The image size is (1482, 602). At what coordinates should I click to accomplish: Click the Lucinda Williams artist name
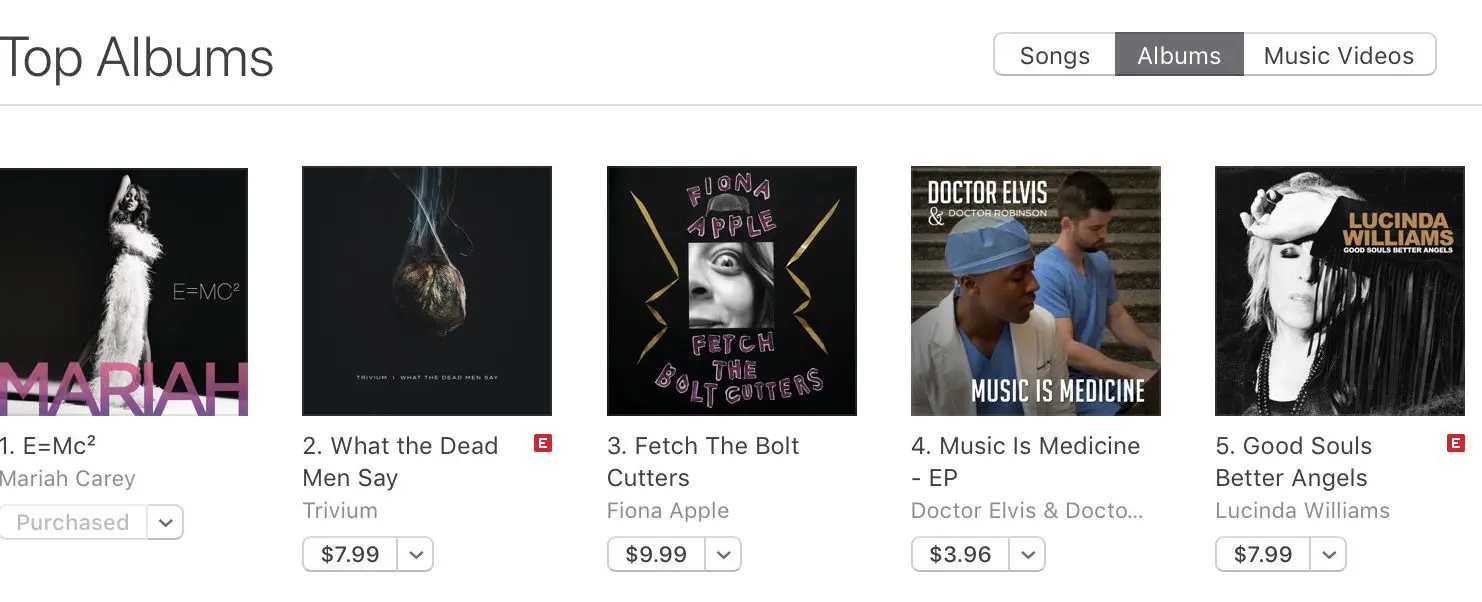click(x=1302, y=510)
